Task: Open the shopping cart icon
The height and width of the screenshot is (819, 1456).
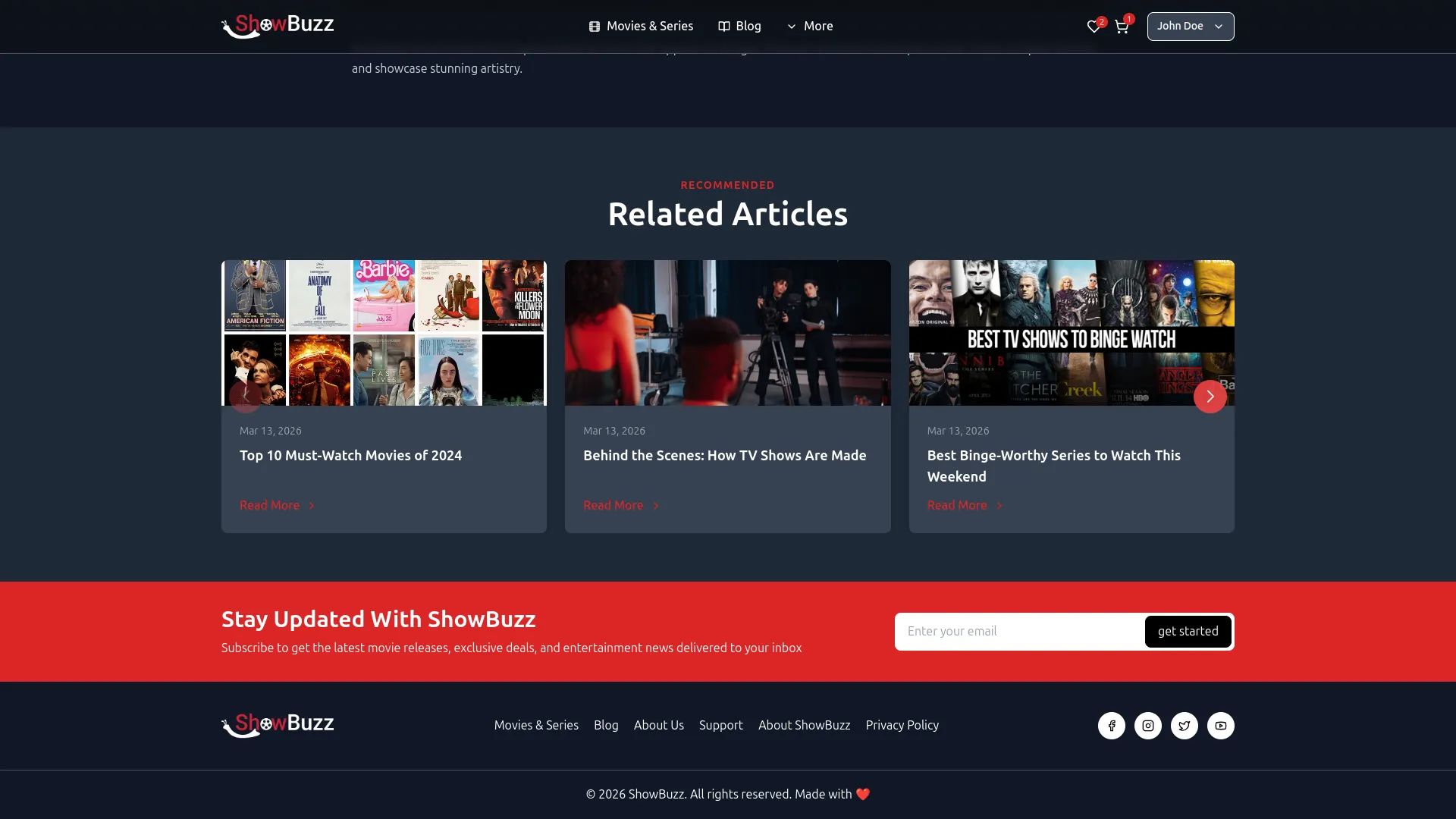Action: pyautogui.click(x=1122, y=26)
